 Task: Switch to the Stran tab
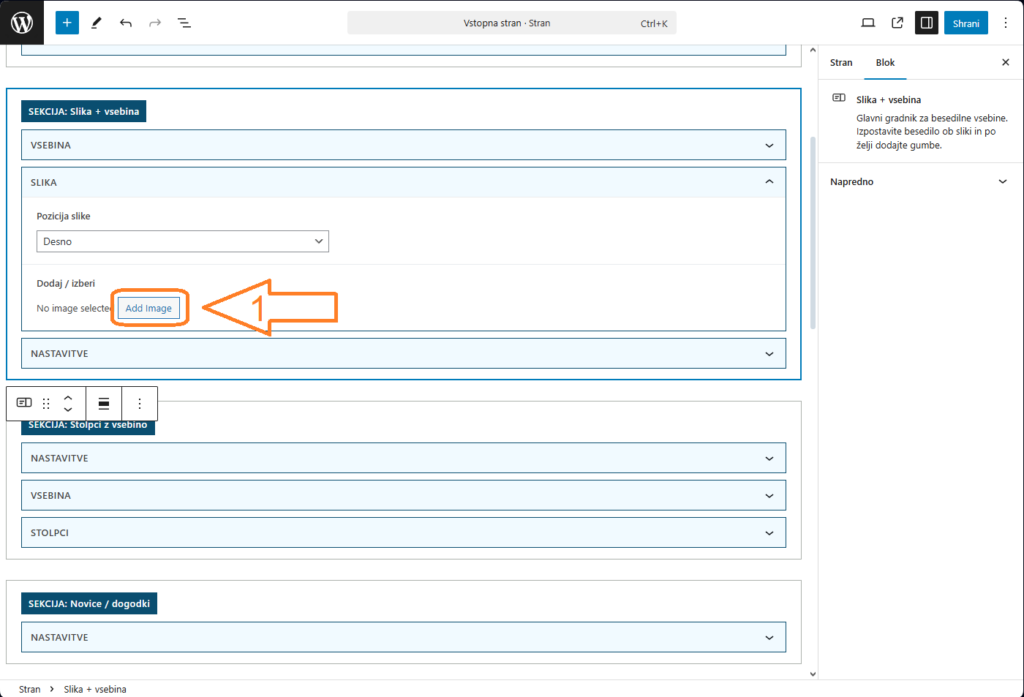coord(841,62)
